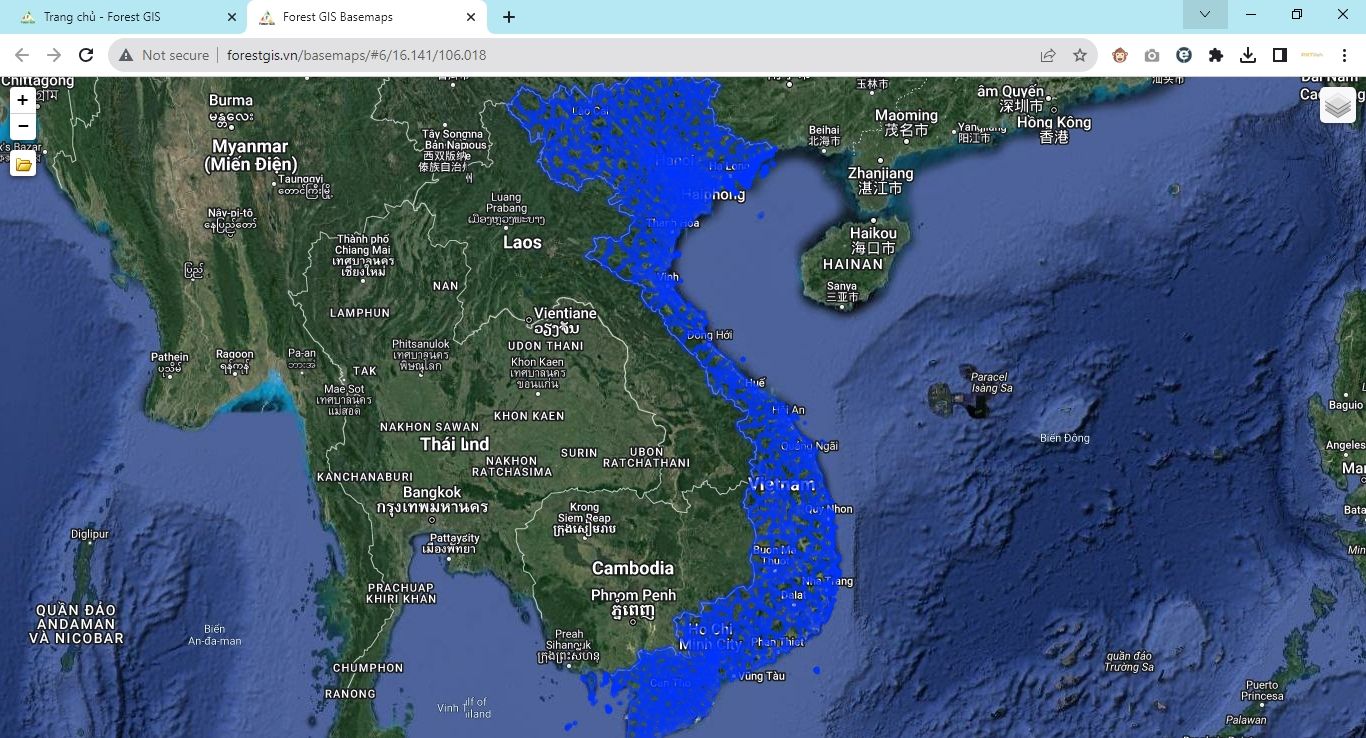The width and height of the screenshot is (1366, 738).
Task: Close the Trang chủ - Forest GIS tab
Action: [x=232, y=17]
